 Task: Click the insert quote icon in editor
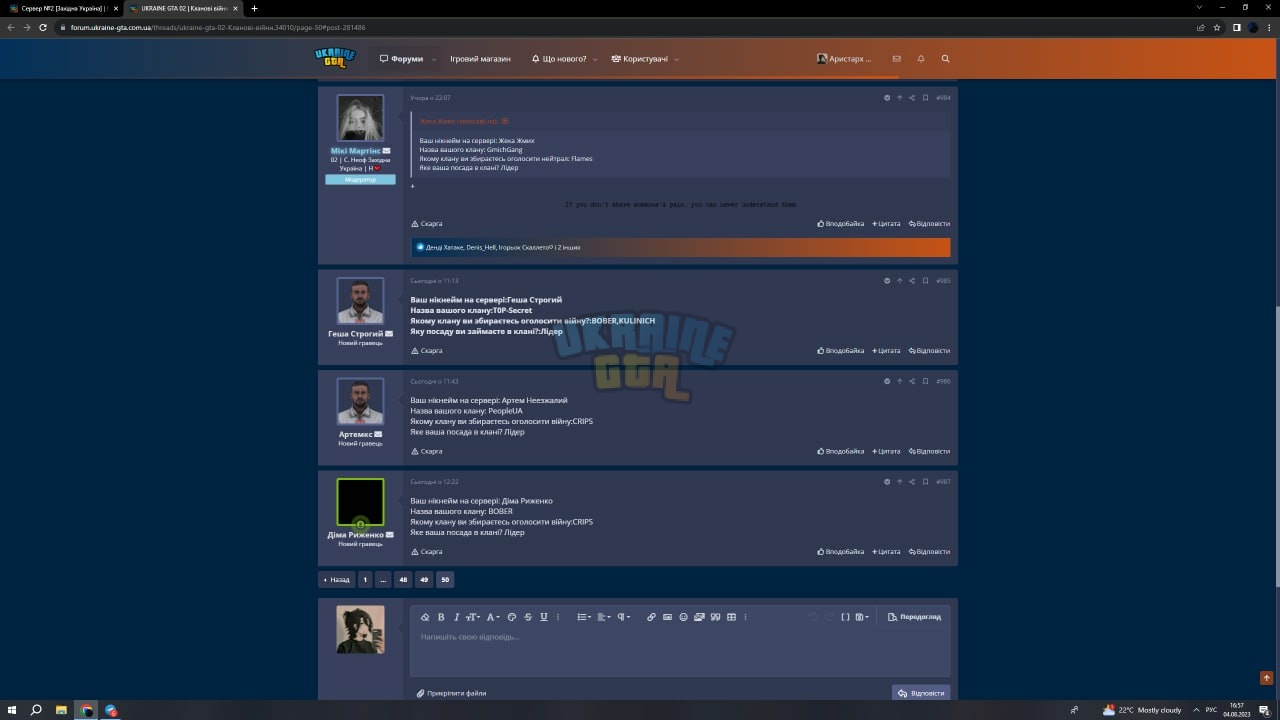pos(715,617)
